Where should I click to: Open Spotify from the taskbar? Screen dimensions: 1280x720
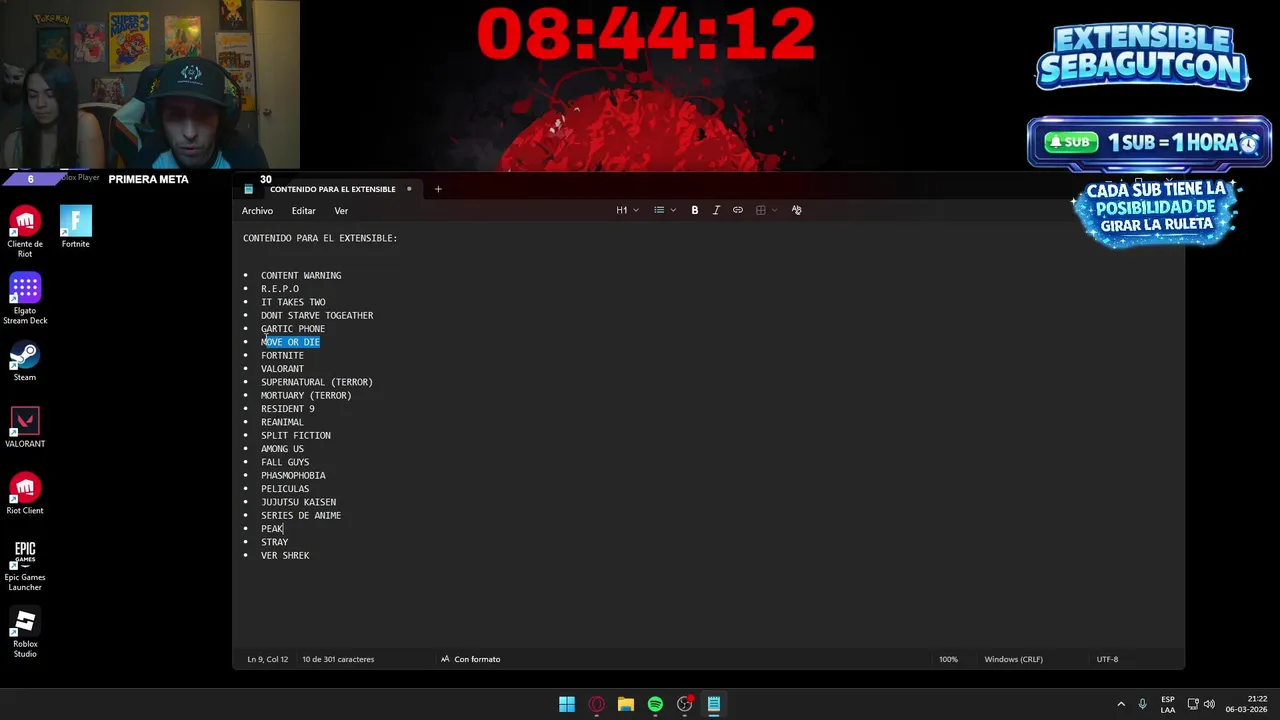(655, 704)
